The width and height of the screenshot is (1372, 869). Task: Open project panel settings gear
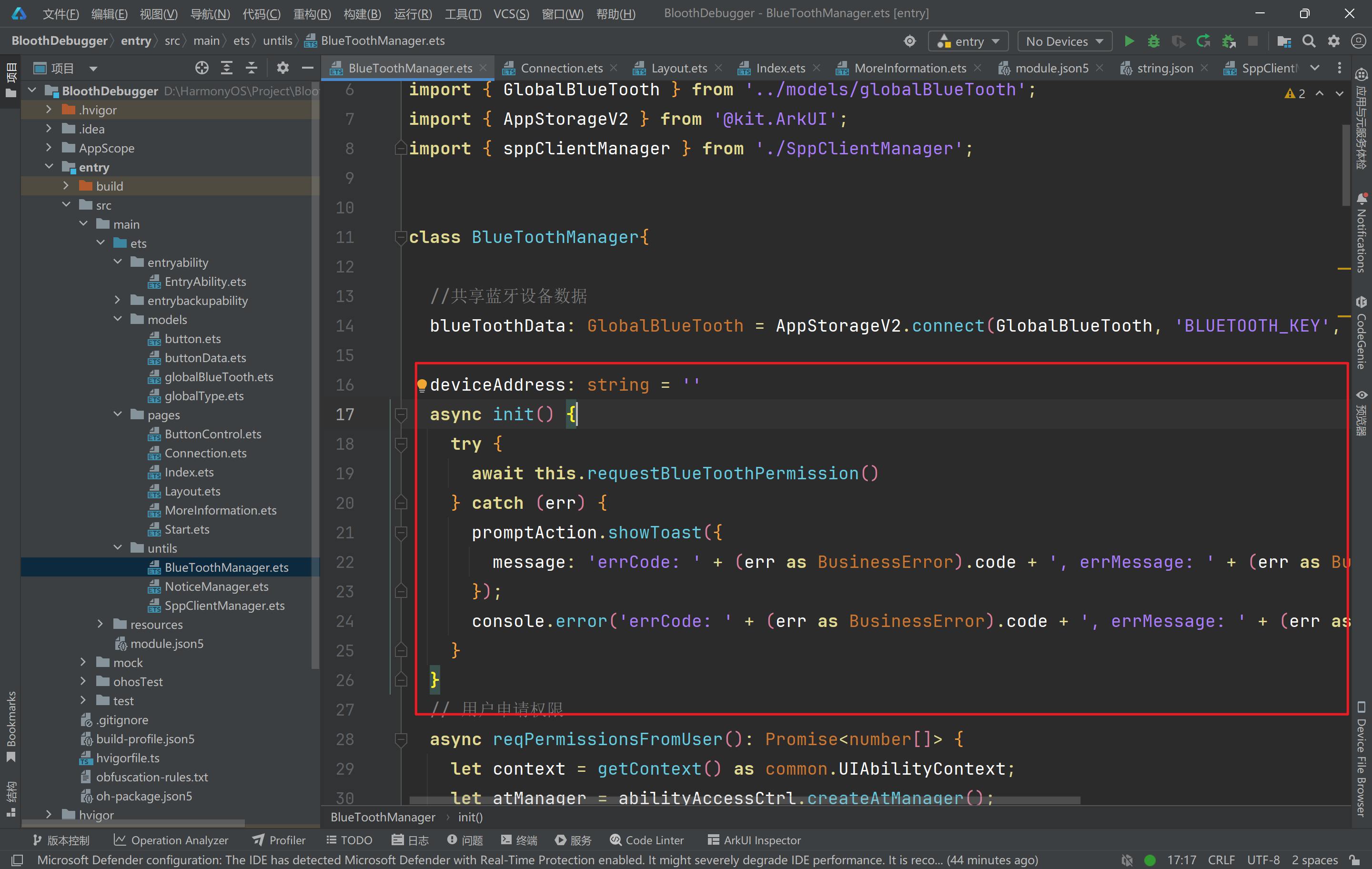pyautogui.click(x=282, y=69)
